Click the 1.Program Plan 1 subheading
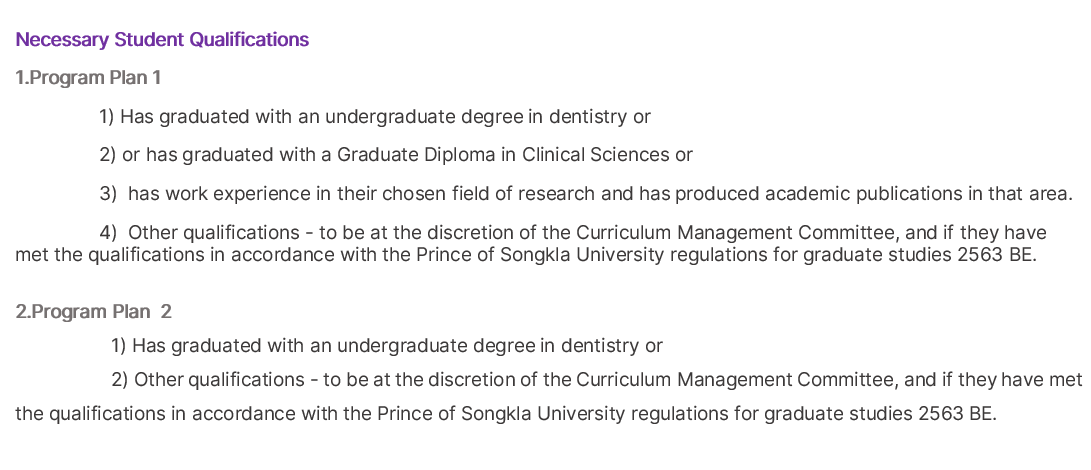Viewport: 1091px width, 470px height. tap(88, 77)
